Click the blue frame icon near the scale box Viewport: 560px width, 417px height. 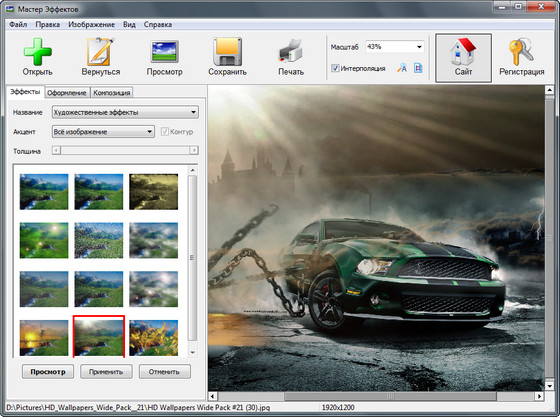pos(418,68)
